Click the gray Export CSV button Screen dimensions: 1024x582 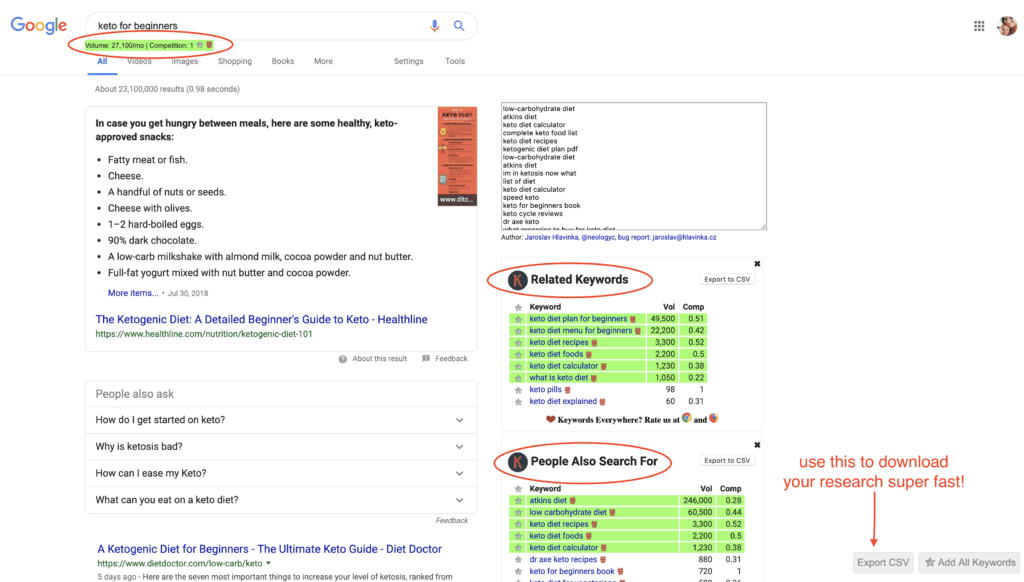point(883,562)
